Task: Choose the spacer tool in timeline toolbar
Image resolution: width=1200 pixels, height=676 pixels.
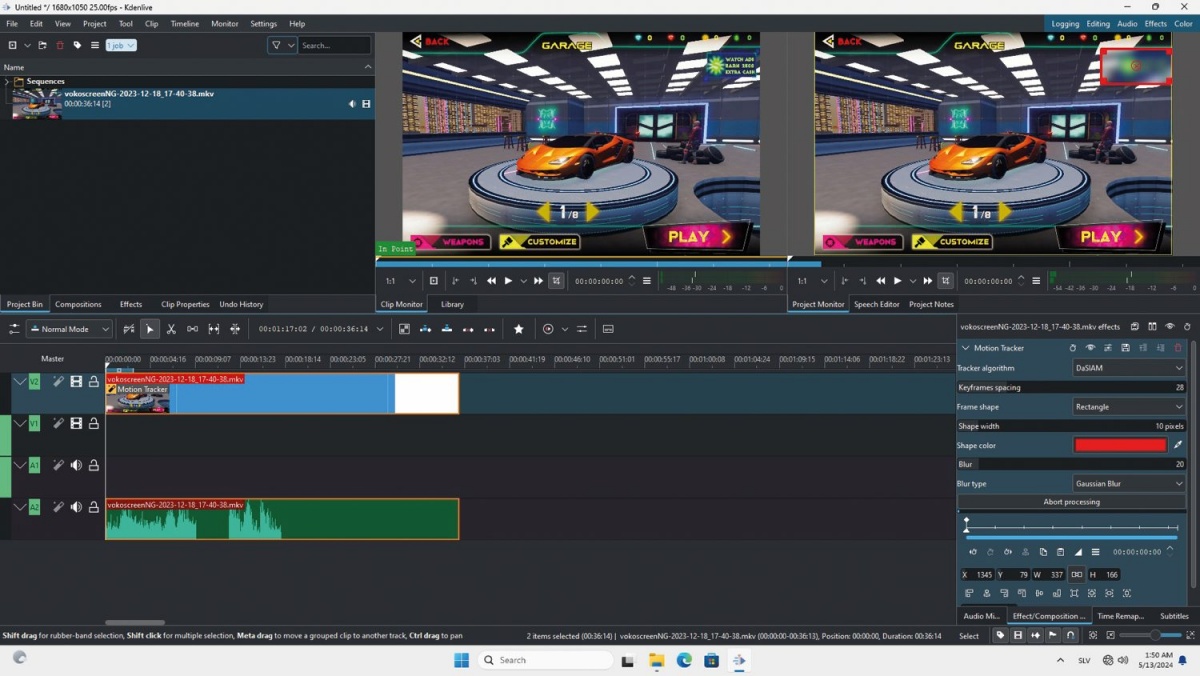Action: 192,329
